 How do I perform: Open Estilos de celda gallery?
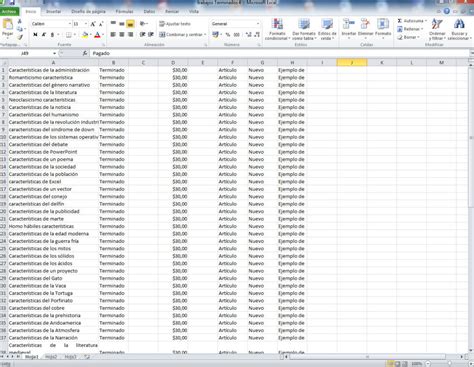[327, 30]
